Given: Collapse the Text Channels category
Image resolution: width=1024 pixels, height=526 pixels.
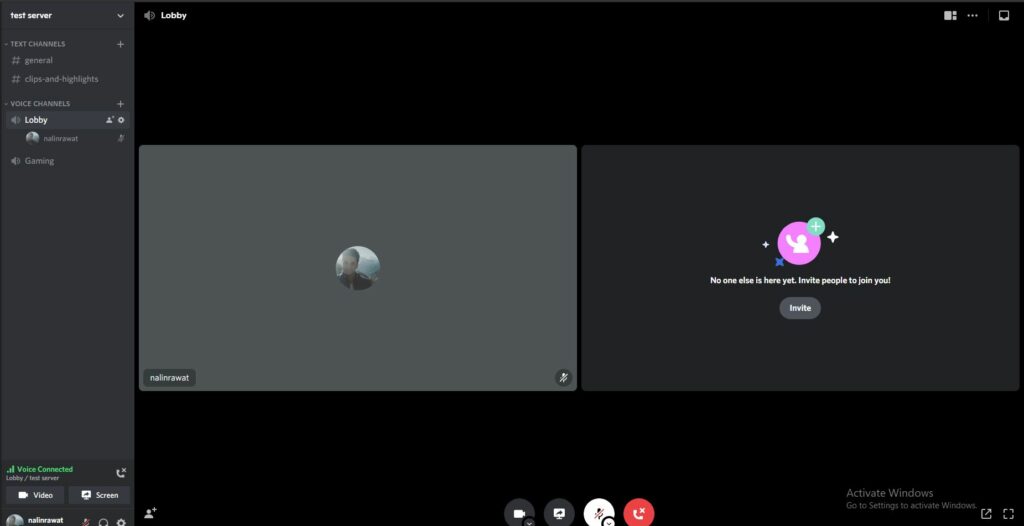Looking at the screenshot, I should (x=38, y=44).
